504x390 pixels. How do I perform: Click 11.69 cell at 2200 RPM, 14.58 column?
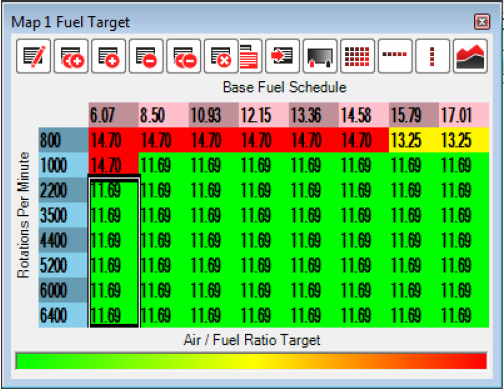click(364, 190)
